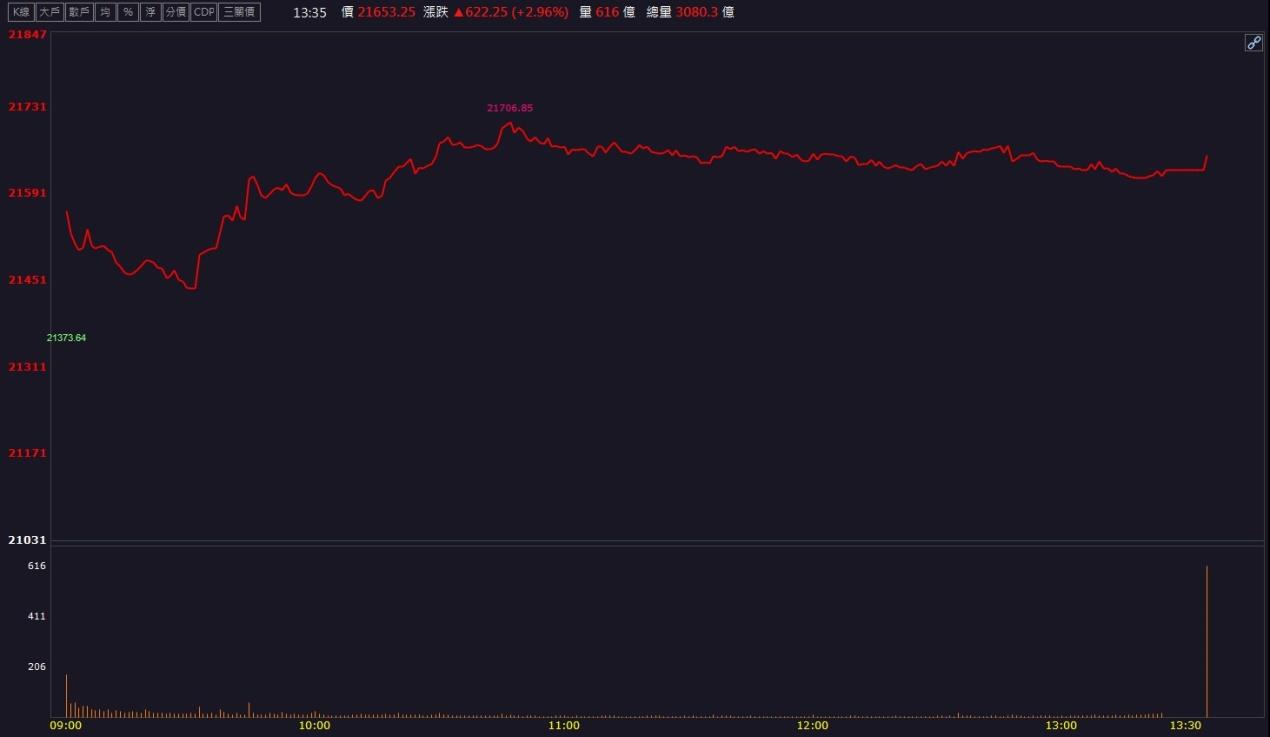Toggle the 三關價 button
This screenshot has width=1270, height=737.
click(x=240, y=12)
